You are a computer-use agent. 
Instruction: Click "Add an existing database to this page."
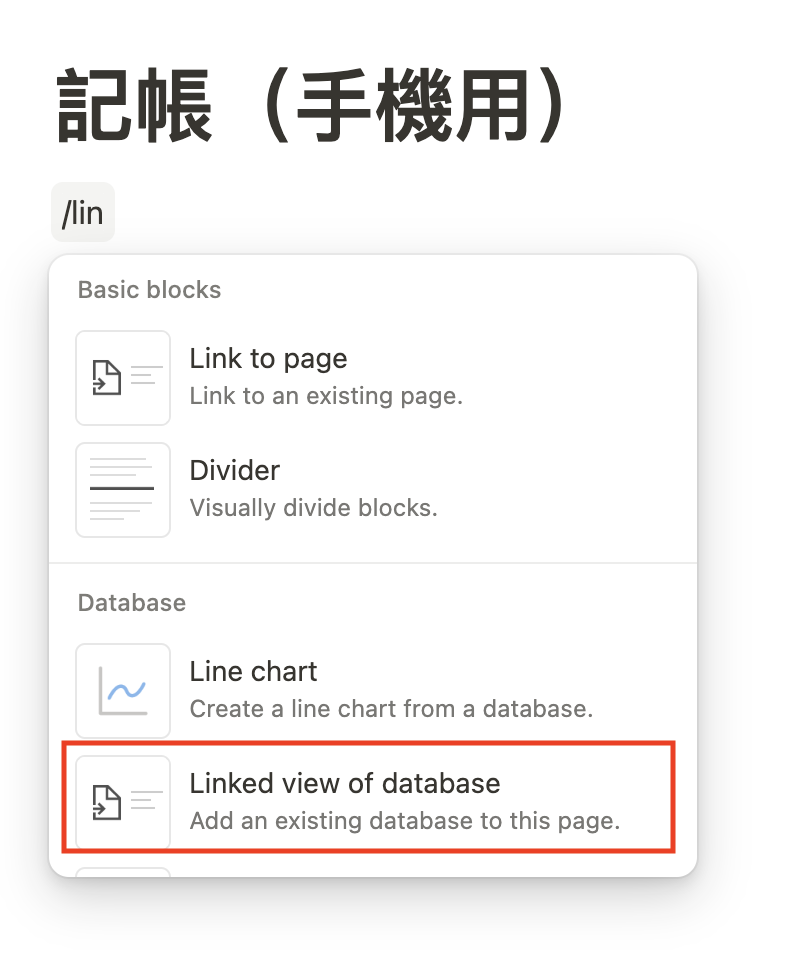click(405, 822)
